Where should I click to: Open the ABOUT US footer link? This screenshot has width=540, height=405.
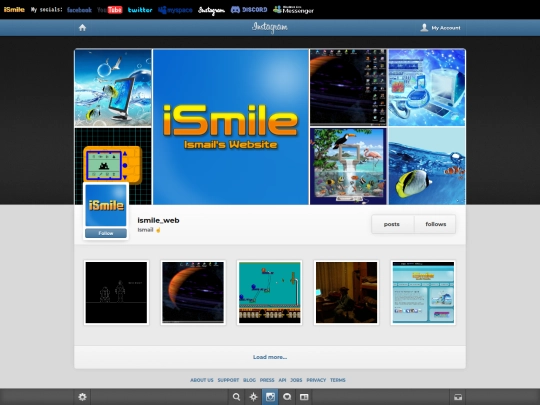[x=202, y=380]
